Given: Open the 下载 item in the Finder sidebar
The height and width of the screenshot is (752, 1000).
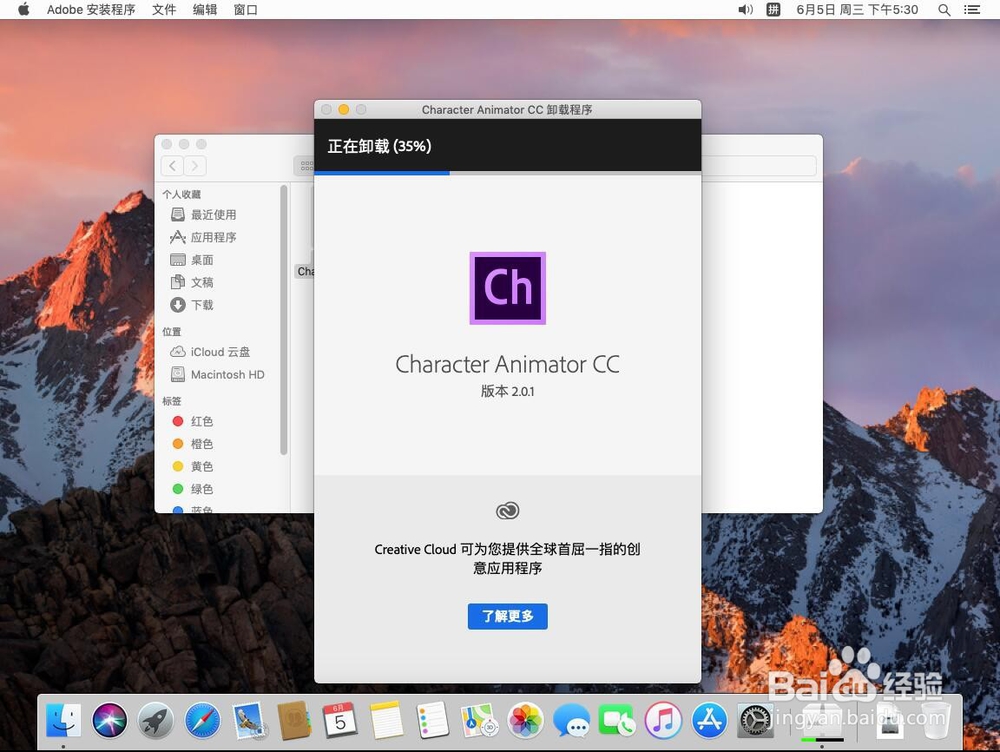Looking at the screenshot, I should (x=200, y=304).
